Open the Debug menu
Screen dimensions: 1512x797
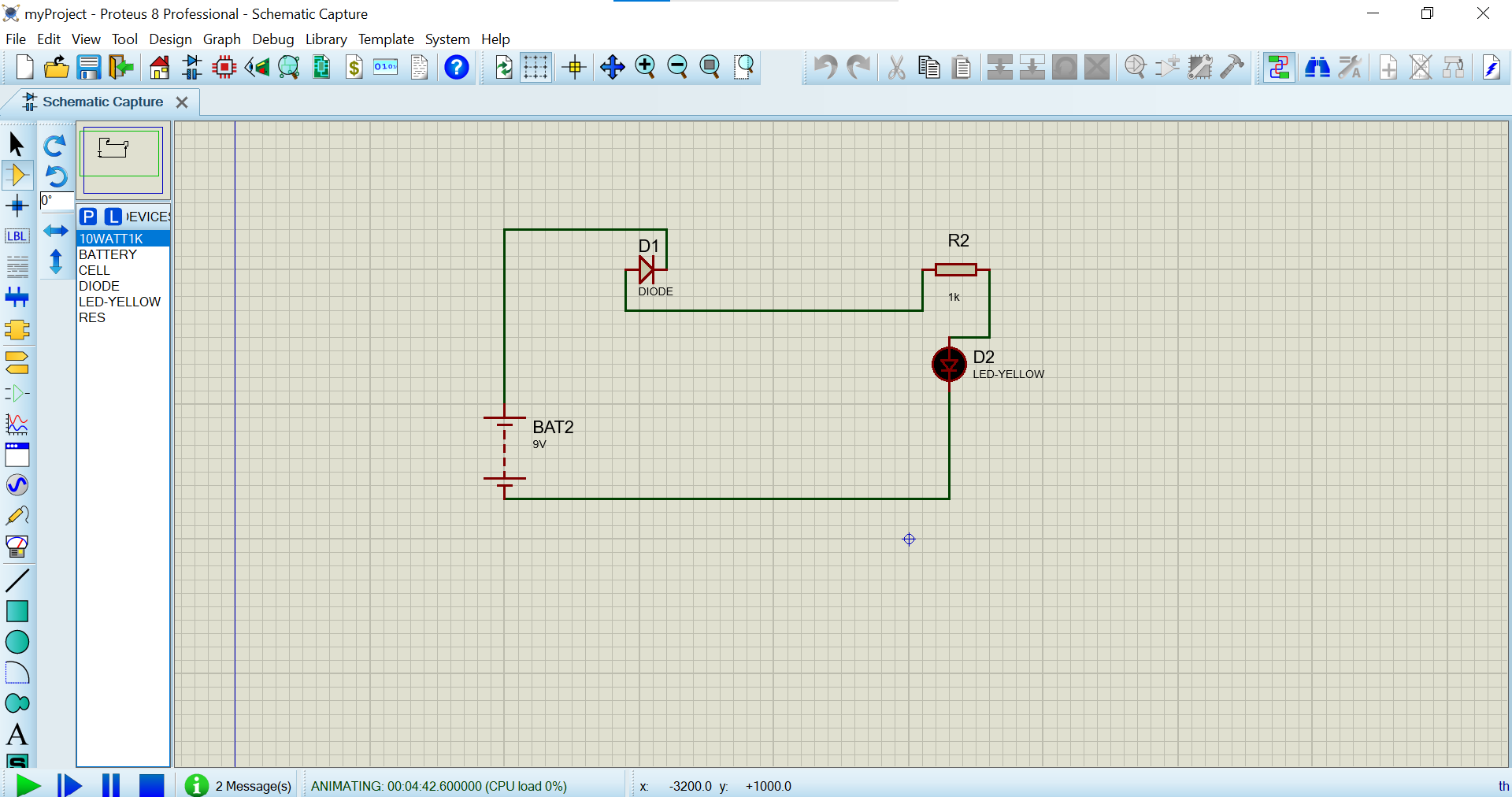point(272,39)
